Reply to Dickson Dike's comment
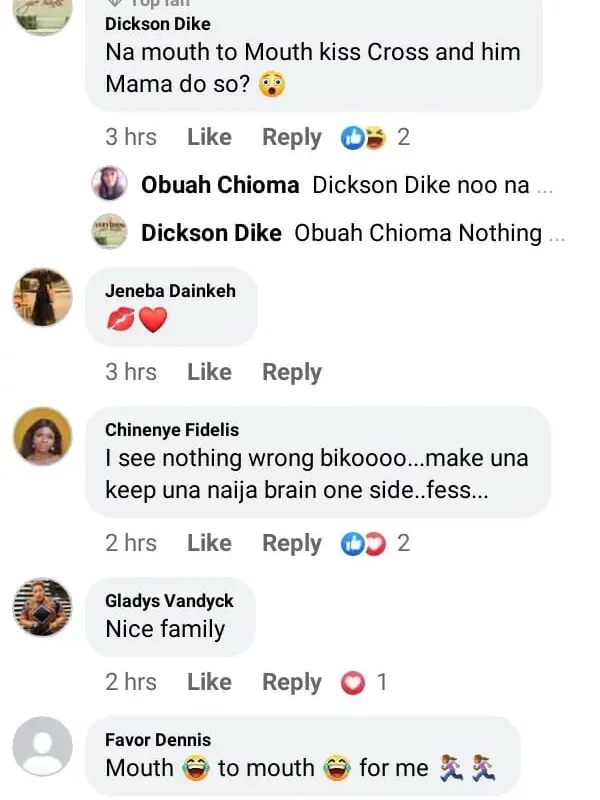600x800 pixels. [291, 138]
